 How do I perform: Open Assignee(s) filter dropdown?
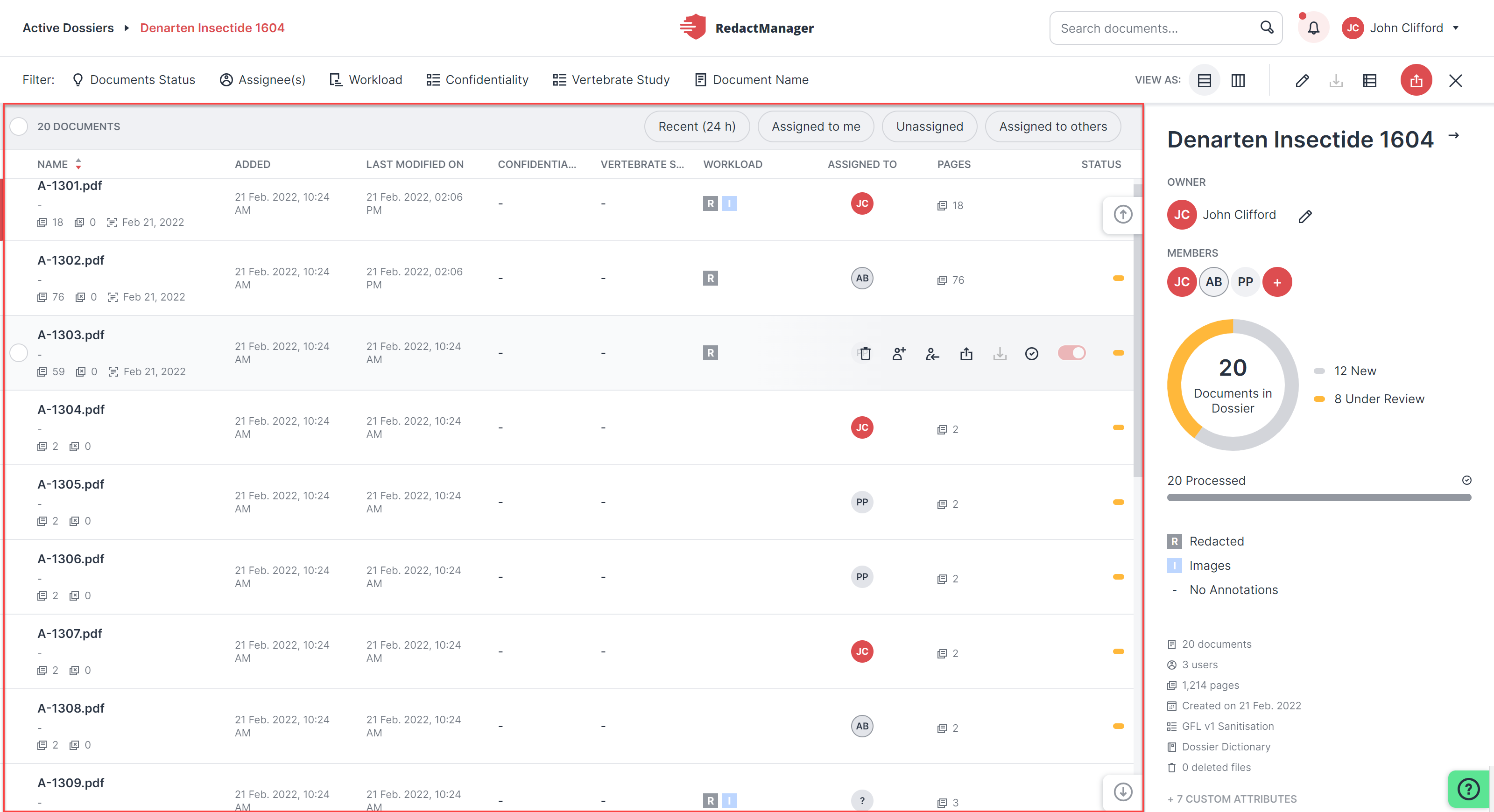point(262,80)
